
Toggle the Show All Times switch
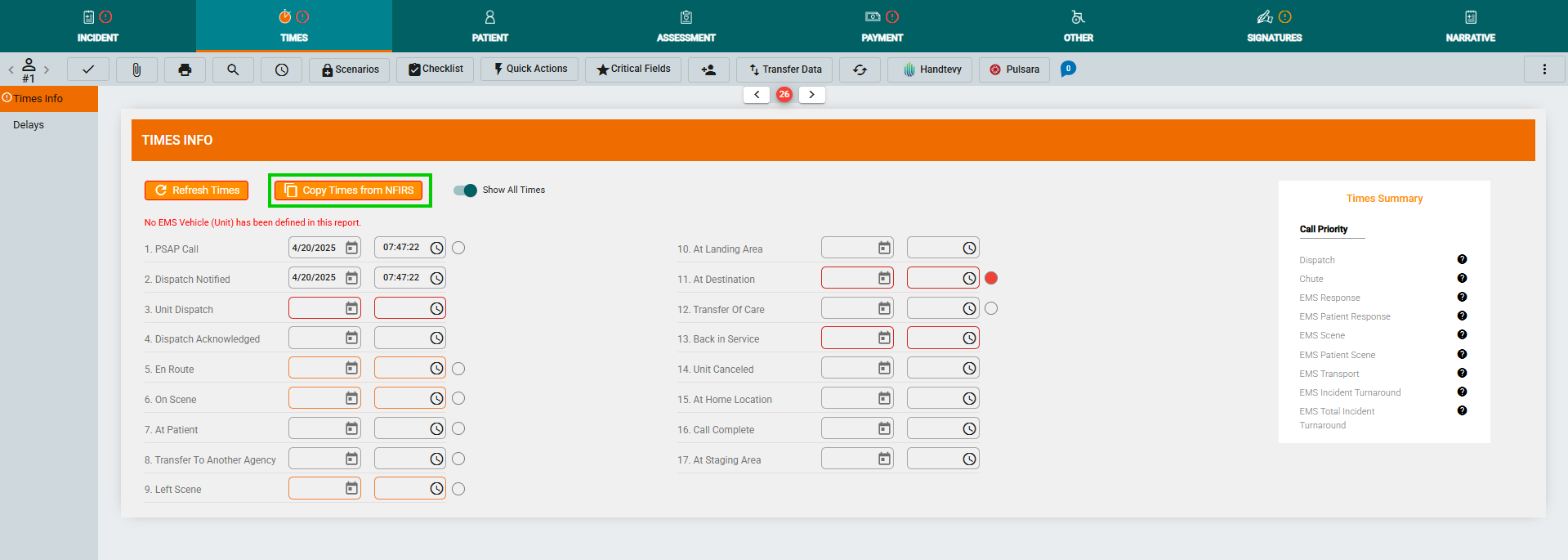point(466,190)
